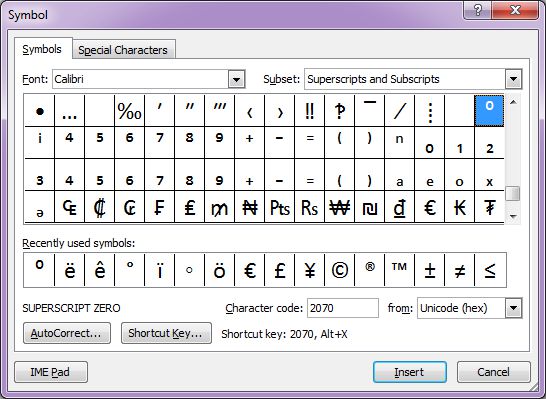Select the superscript n symbol
Image resolution: width=546 pixels, height=399 pixels.
pyautogui.click(x=399, y=142)
